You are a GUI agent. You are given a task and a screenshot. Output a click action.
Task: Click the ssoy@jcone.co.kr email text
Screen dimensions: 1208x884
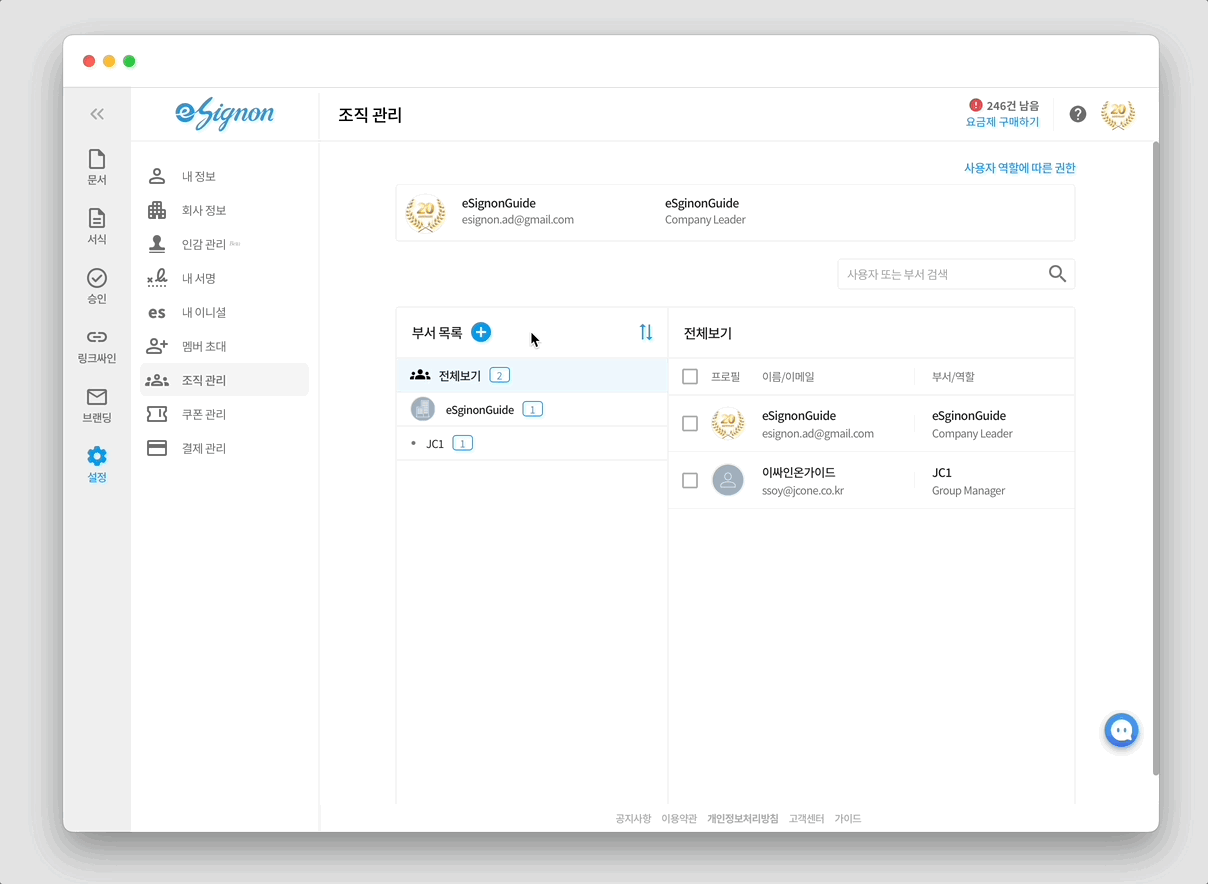point(803,491)
